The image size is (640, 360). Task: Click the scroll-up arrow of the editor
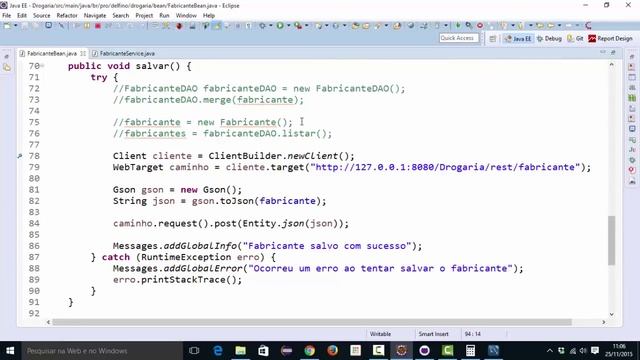[611, 64]
